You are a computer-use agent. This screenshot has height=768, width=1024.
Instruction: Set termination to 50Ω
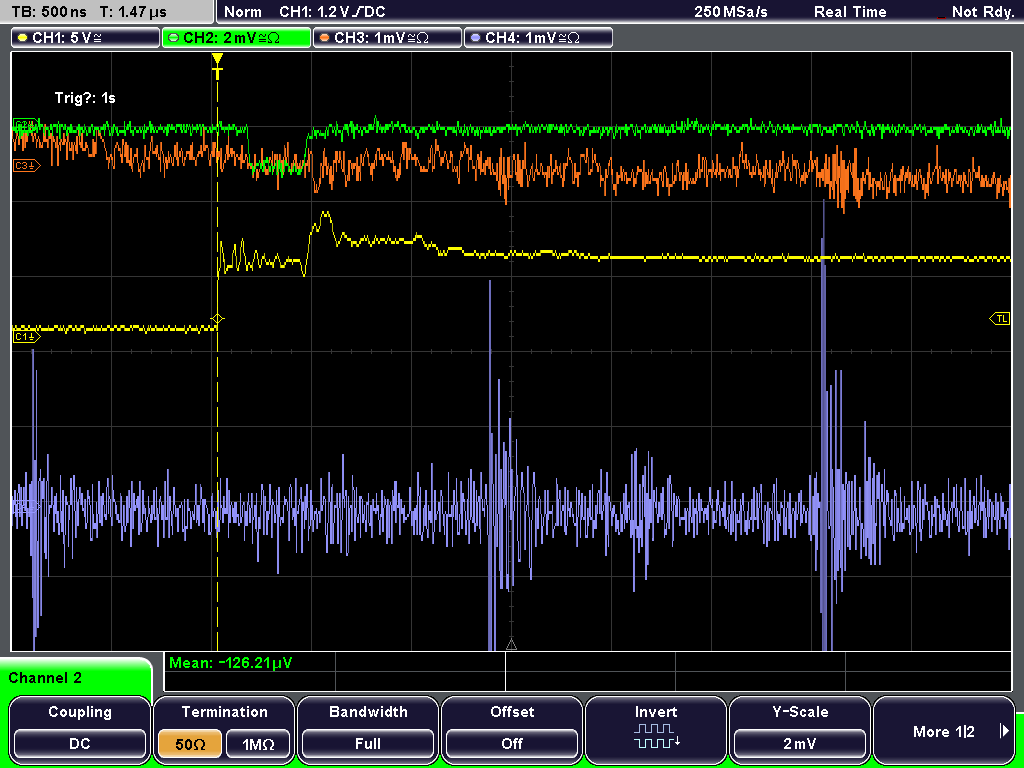click(190, 744)
